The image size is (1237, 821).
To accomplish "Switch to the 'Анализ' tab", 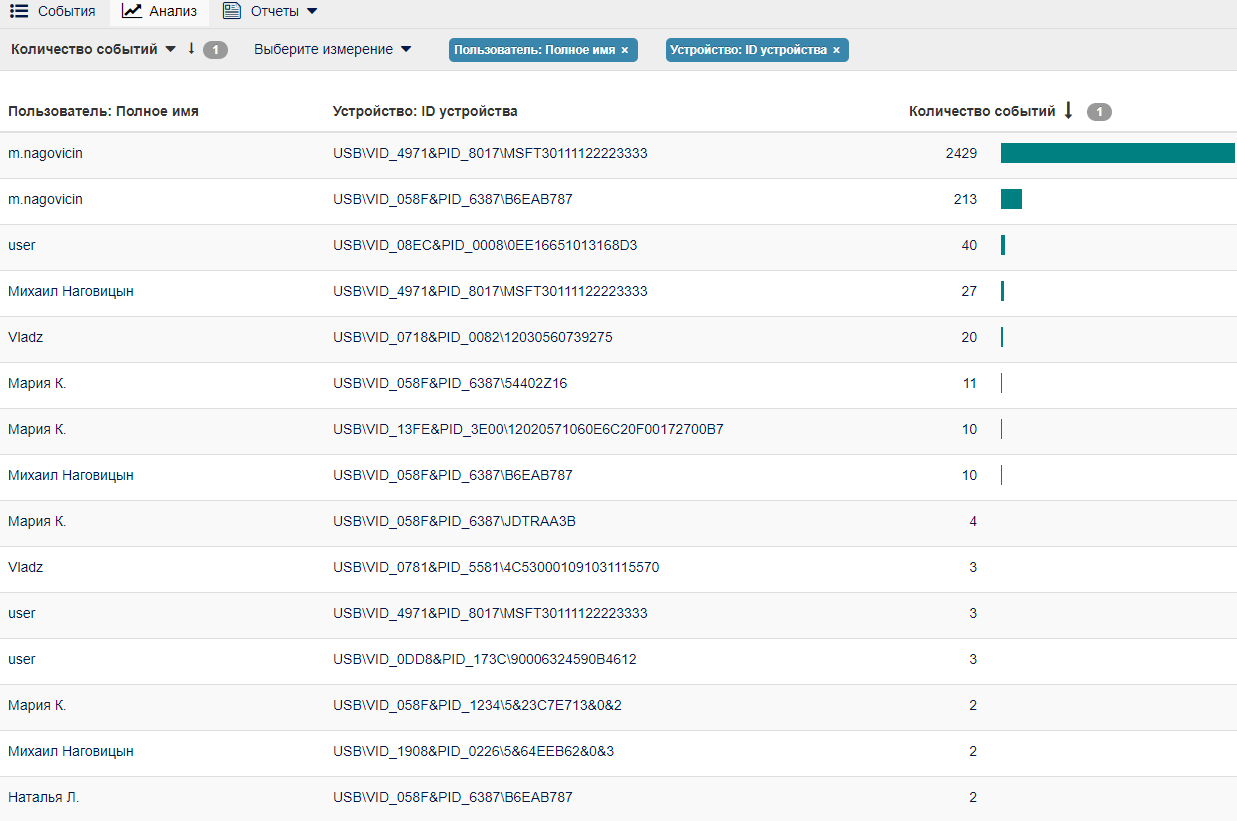I will [172, 12].
